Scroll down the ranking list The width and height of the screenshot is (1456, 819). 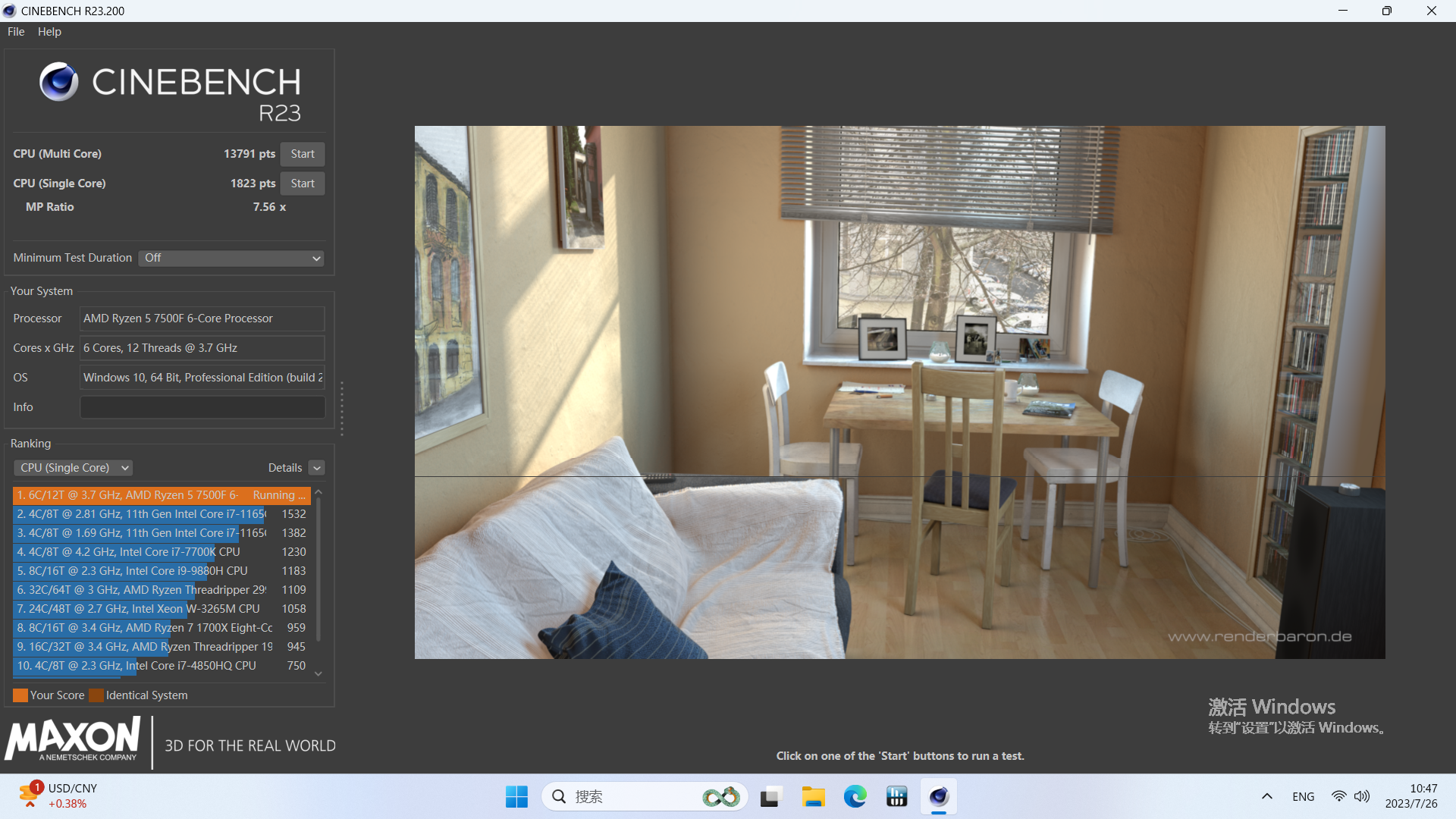319,670
